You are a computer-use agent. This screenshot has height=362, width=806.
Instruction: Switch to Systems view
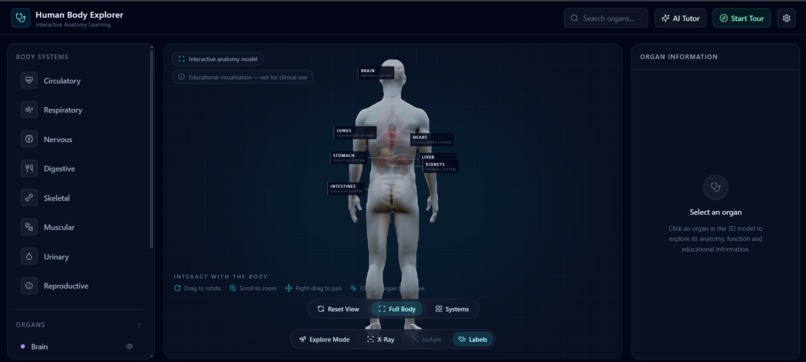pos(452,309)
